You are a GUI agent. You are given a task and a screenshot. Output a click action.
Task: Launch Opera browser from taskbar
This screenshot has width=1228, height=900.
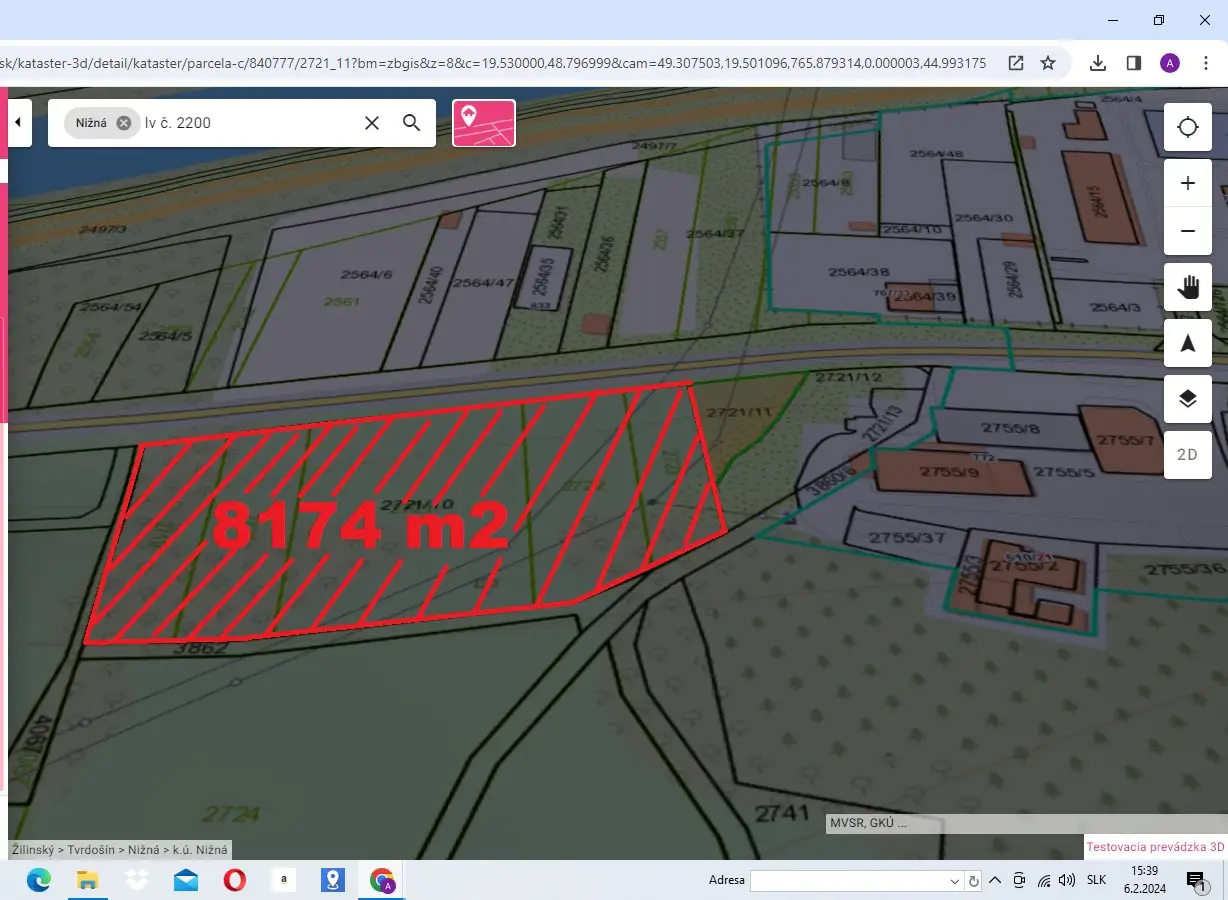[x=235, y=880]
